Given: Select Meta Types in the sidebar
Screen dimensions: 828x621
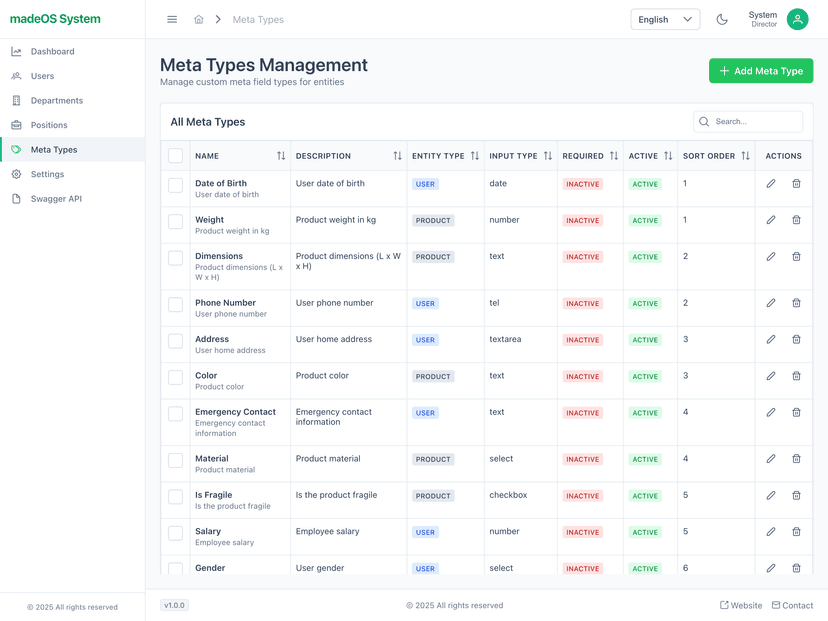Looking at the screenshot, I should tap(72, 150).
